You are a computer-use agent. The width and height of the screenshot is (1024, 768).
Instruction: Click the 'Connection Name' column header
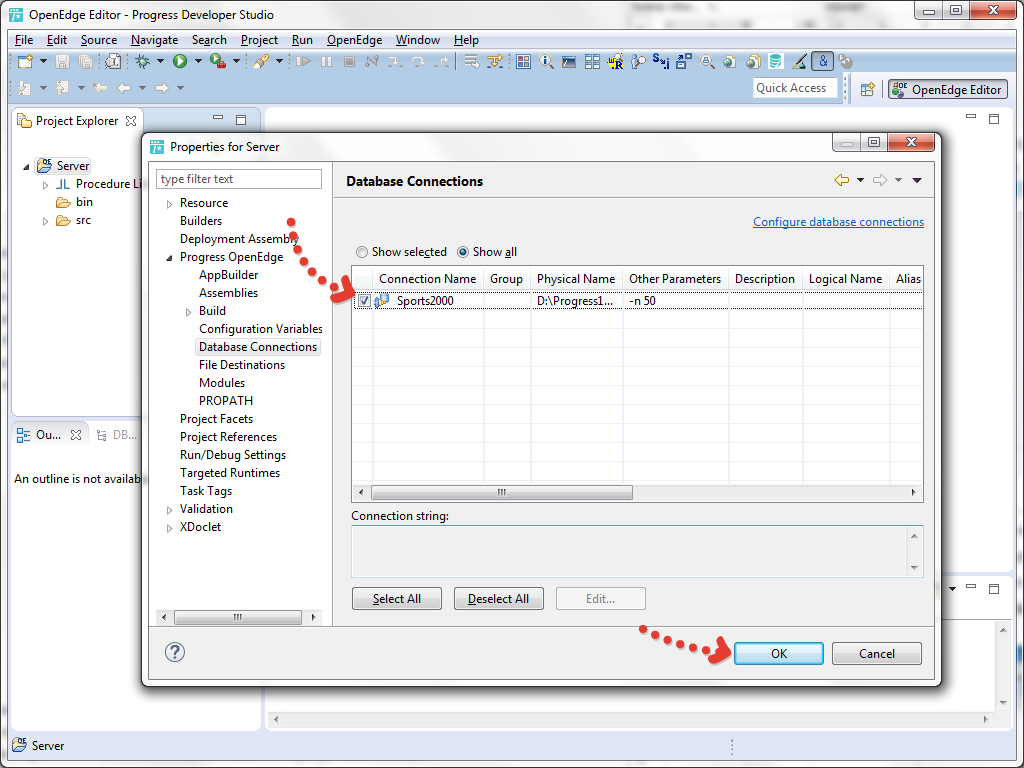428,279
